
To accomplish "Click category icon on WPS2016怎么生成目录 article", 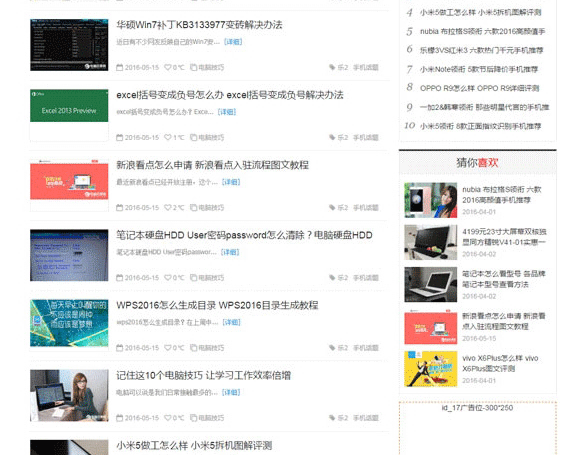I will (194, 348).
